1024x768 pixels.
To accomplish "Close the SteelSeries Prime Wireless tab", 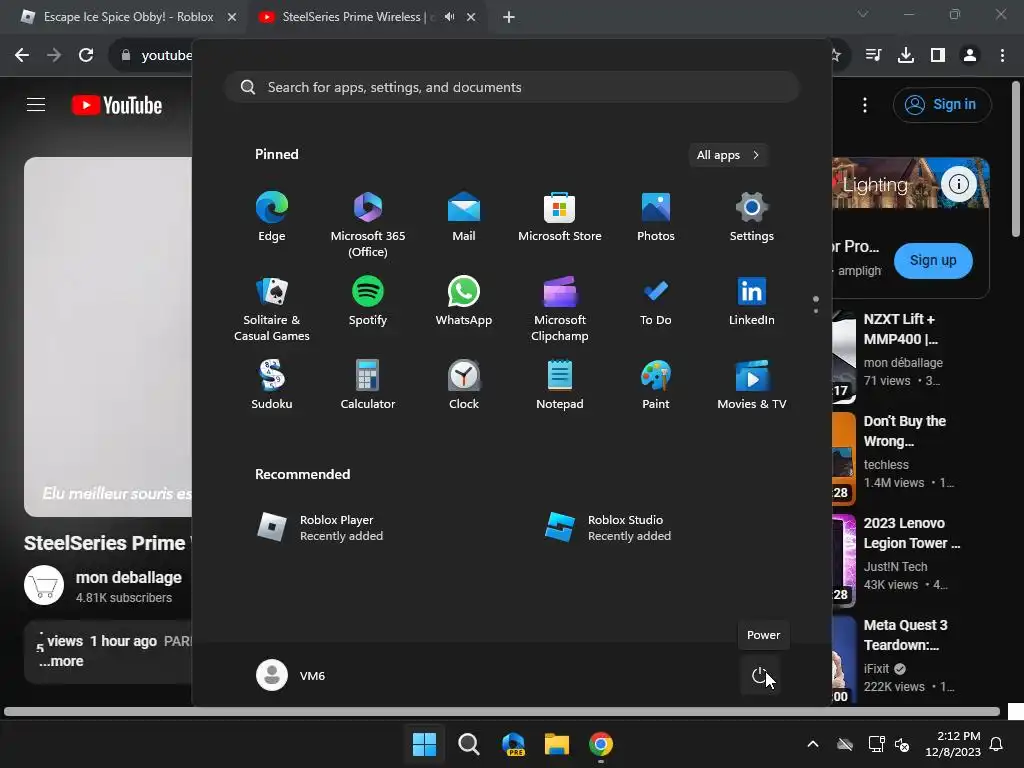I will 471,17.
